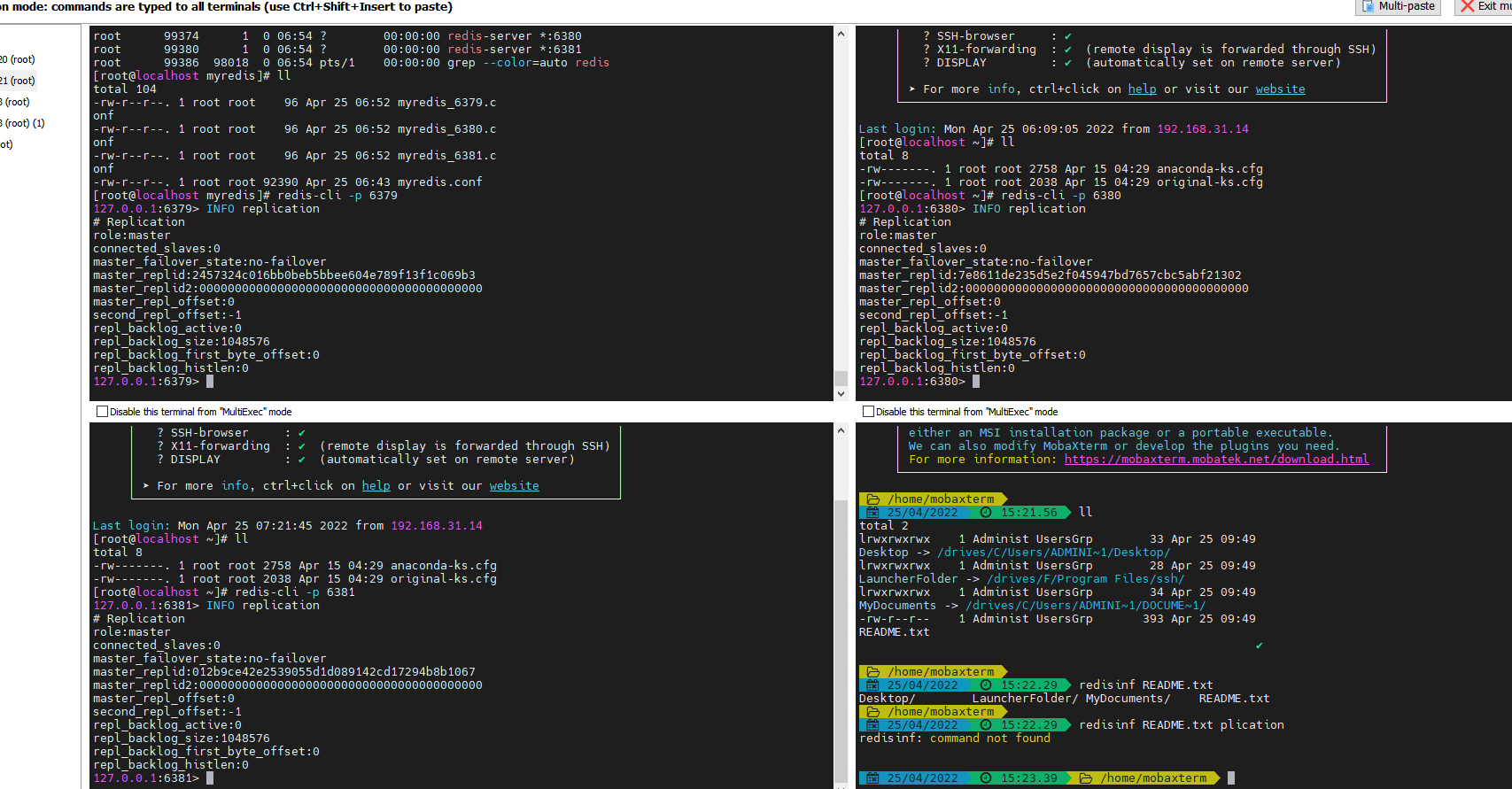The height and width of the screenshot is (789, 1512).
Task: Click the Multi-paste button
Action: tap(1398, 6)
